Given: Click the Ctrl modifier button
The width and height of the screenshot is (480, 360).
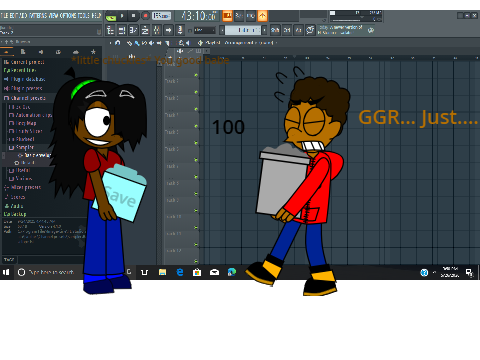Looking at the screenshot, I should tap(287, 30).
